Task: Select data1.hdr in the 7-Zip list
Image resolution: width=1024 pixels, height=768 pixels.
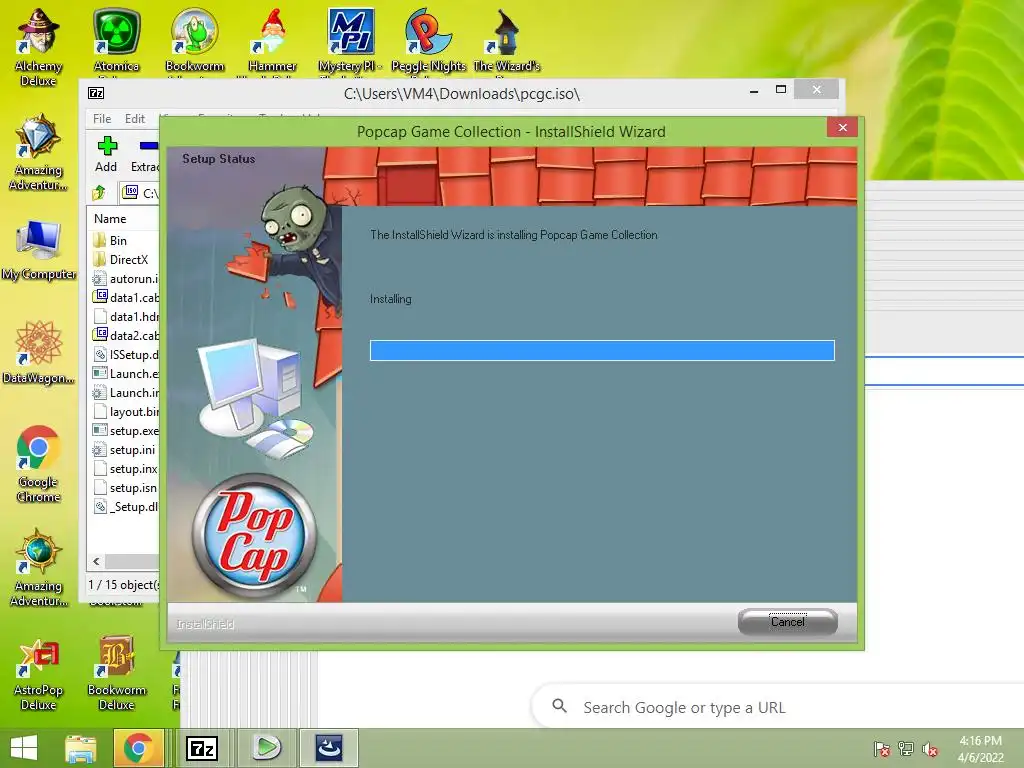Action: pos(125,317)
